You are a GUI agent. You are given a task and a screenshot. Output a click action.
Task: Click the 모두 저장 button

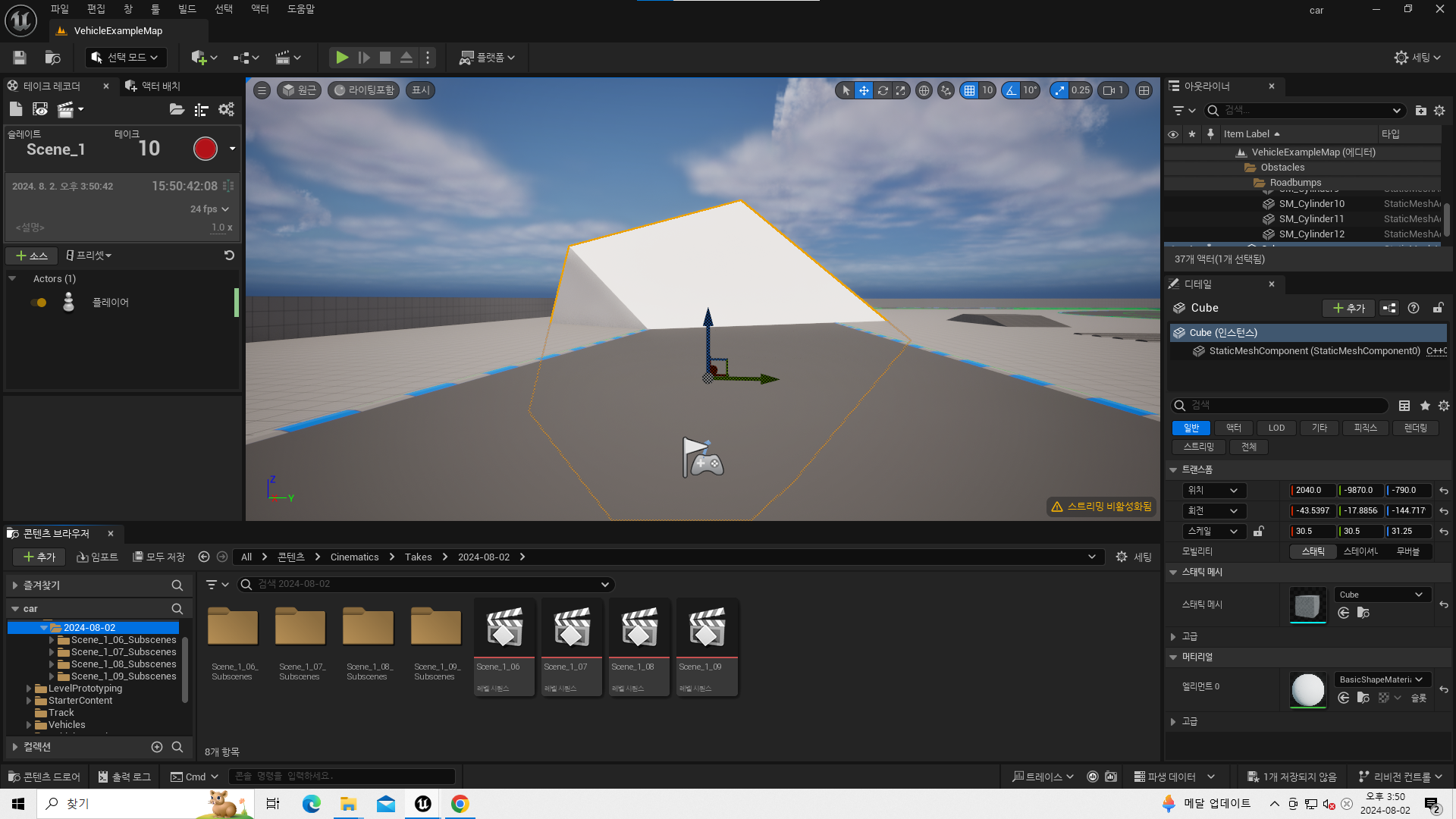point(159,557)
